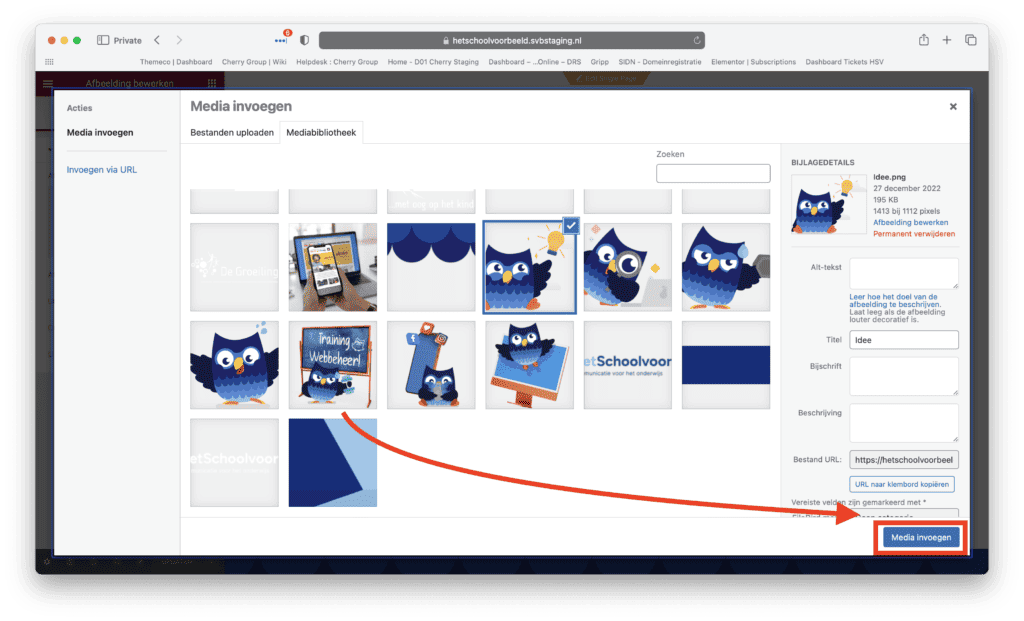Open Invoegen via URL in sidebar
Viewport: 1024px width, 621px height.
click(x=102, y=170)
